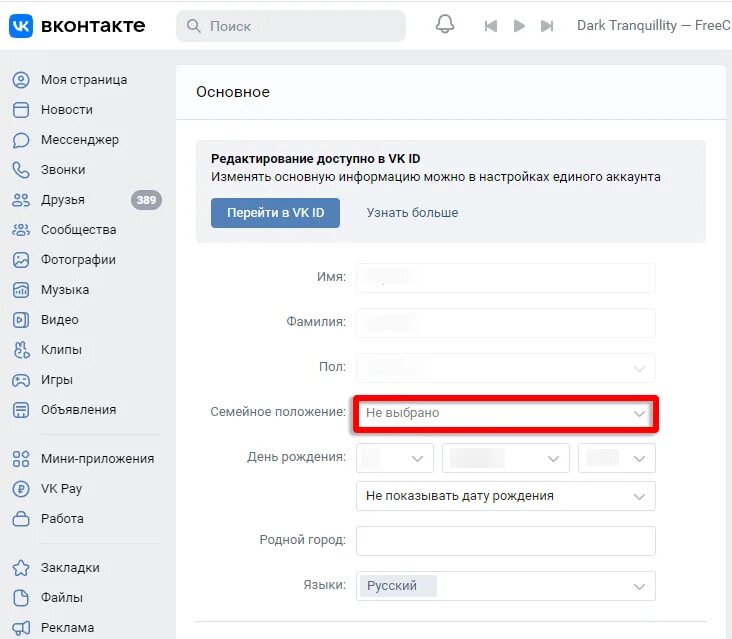Click Перейти в VK ID button

[275, 213]
